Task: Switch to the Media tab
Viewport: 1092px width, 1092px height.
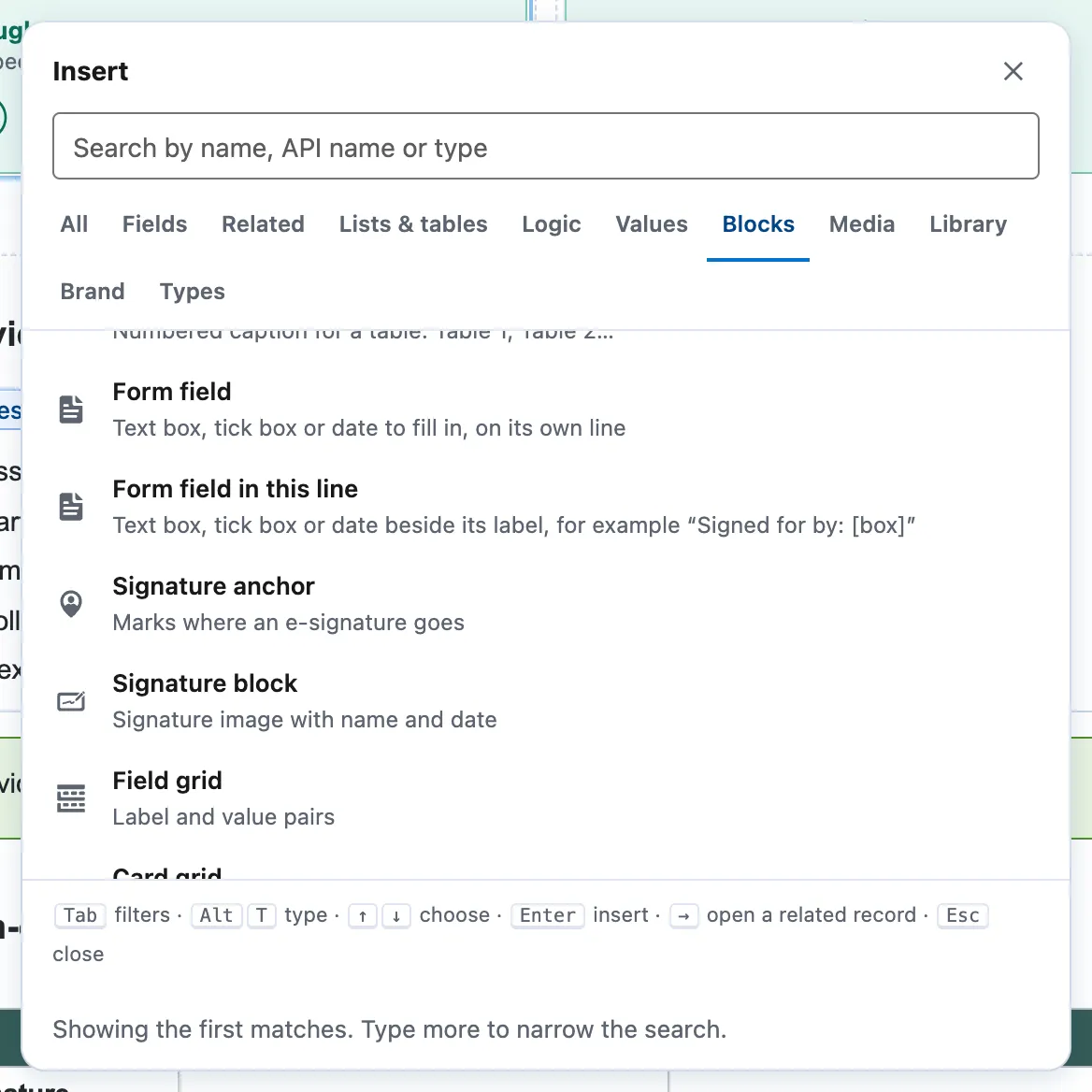Action: tap(861, 224)
